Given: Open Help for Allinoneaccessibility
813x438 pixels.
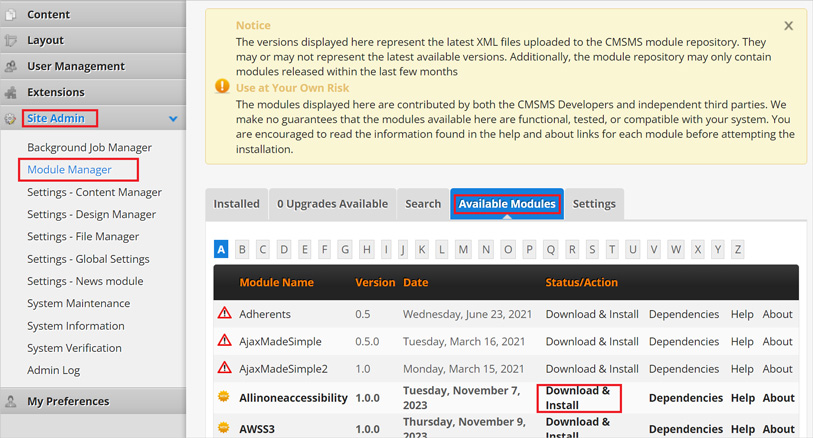Looking at the screenshot, I should point(742,398).
